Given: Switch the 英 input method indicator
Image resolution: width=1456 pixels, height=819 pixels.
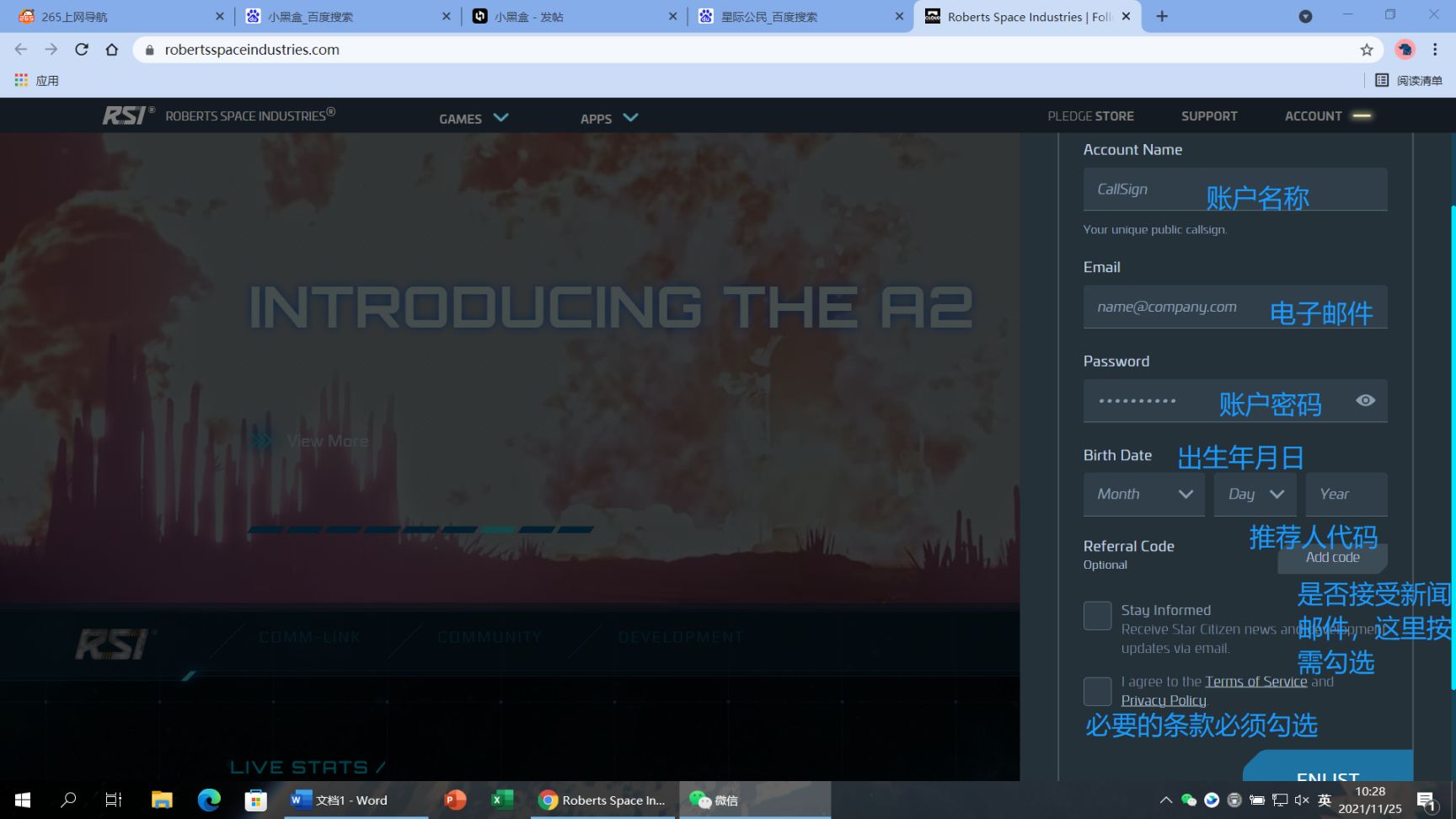Looking at the screenshot, I should click(x=1325, y=800).
